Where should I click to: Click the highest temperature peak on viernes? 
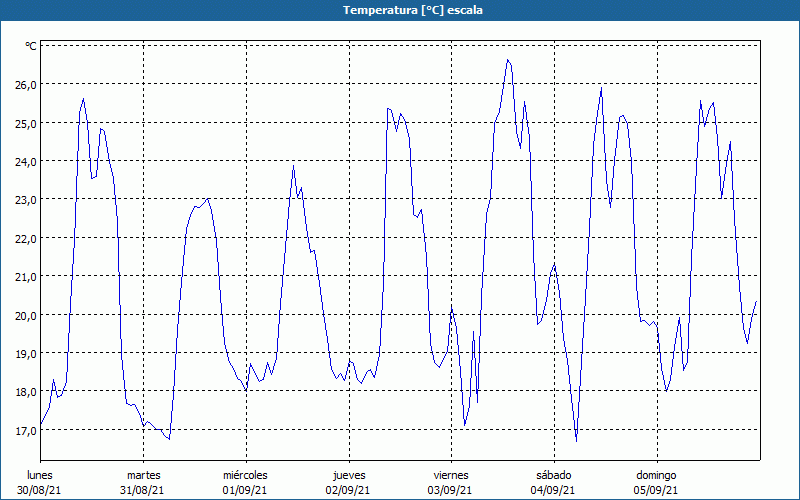[x=508, y=60]
